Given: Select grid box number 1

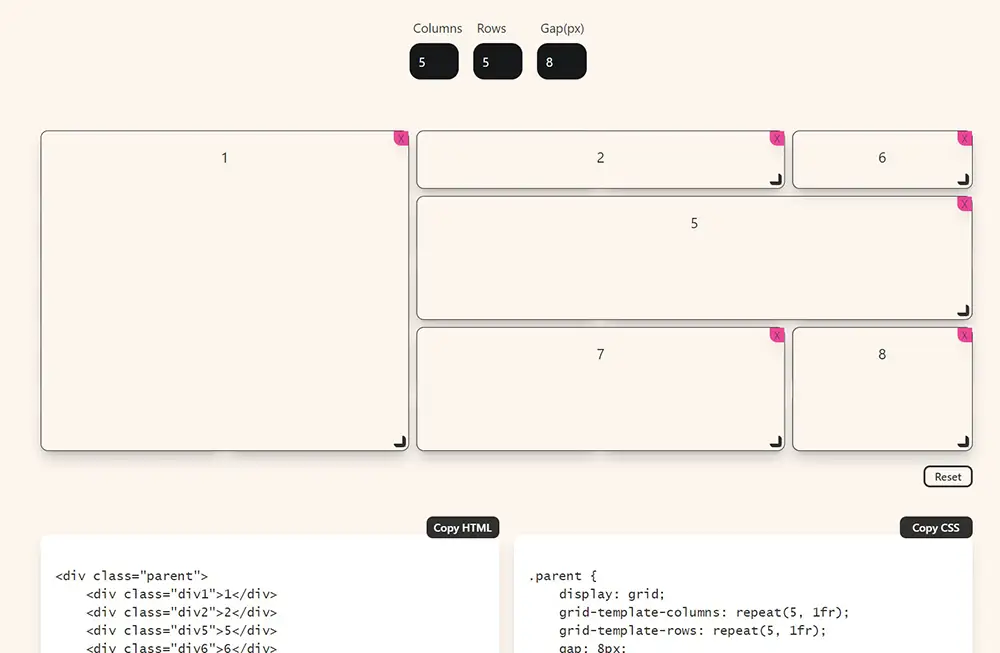Looking at the screenshot, I should (x=224, y=291).
